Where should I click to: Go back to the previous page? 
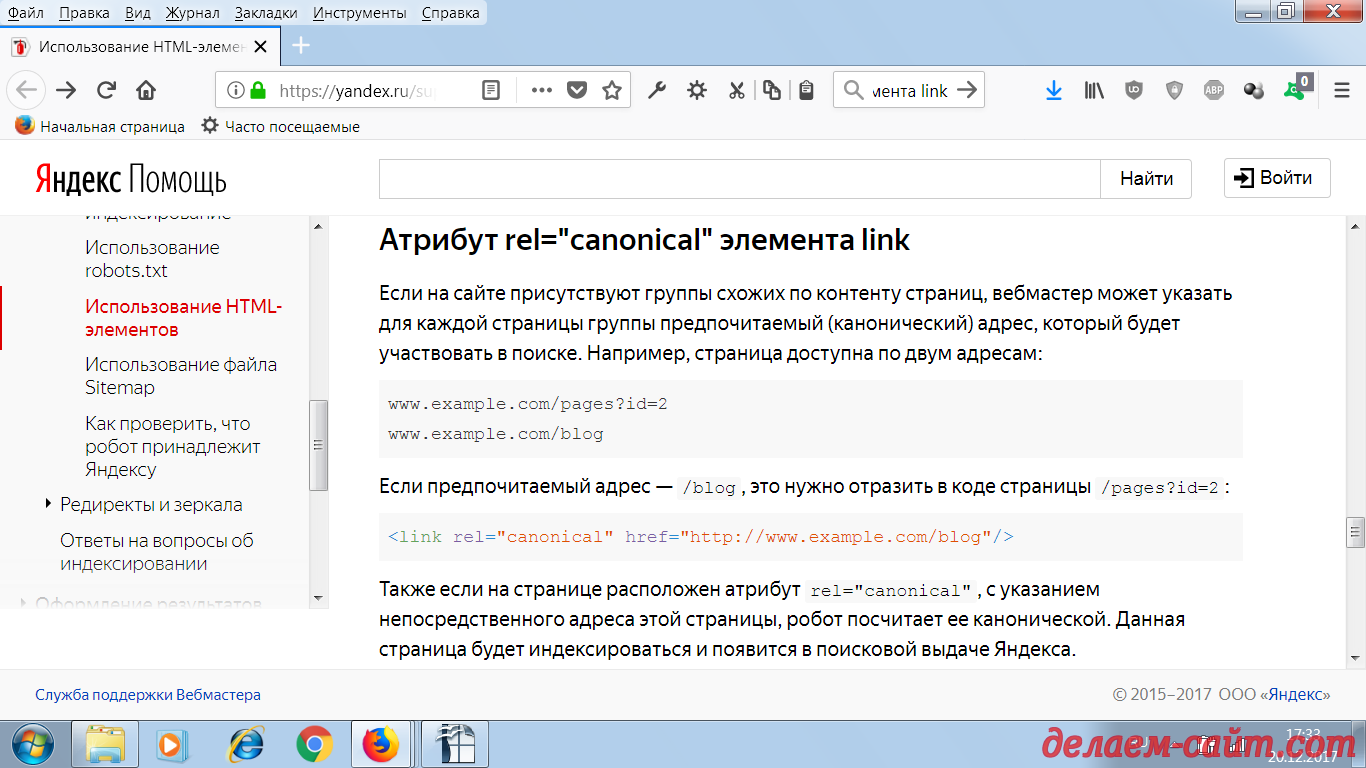pyautogui.click(x=27, y=90)
